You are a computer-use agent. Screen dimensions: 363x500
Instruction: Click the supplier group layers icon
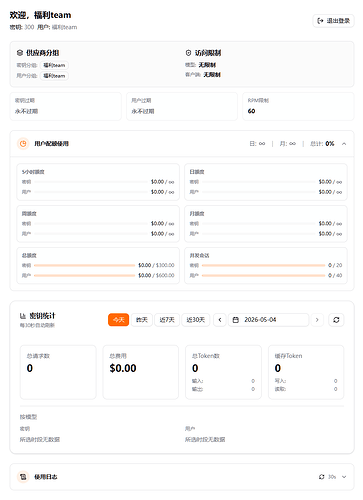point(20,53)
